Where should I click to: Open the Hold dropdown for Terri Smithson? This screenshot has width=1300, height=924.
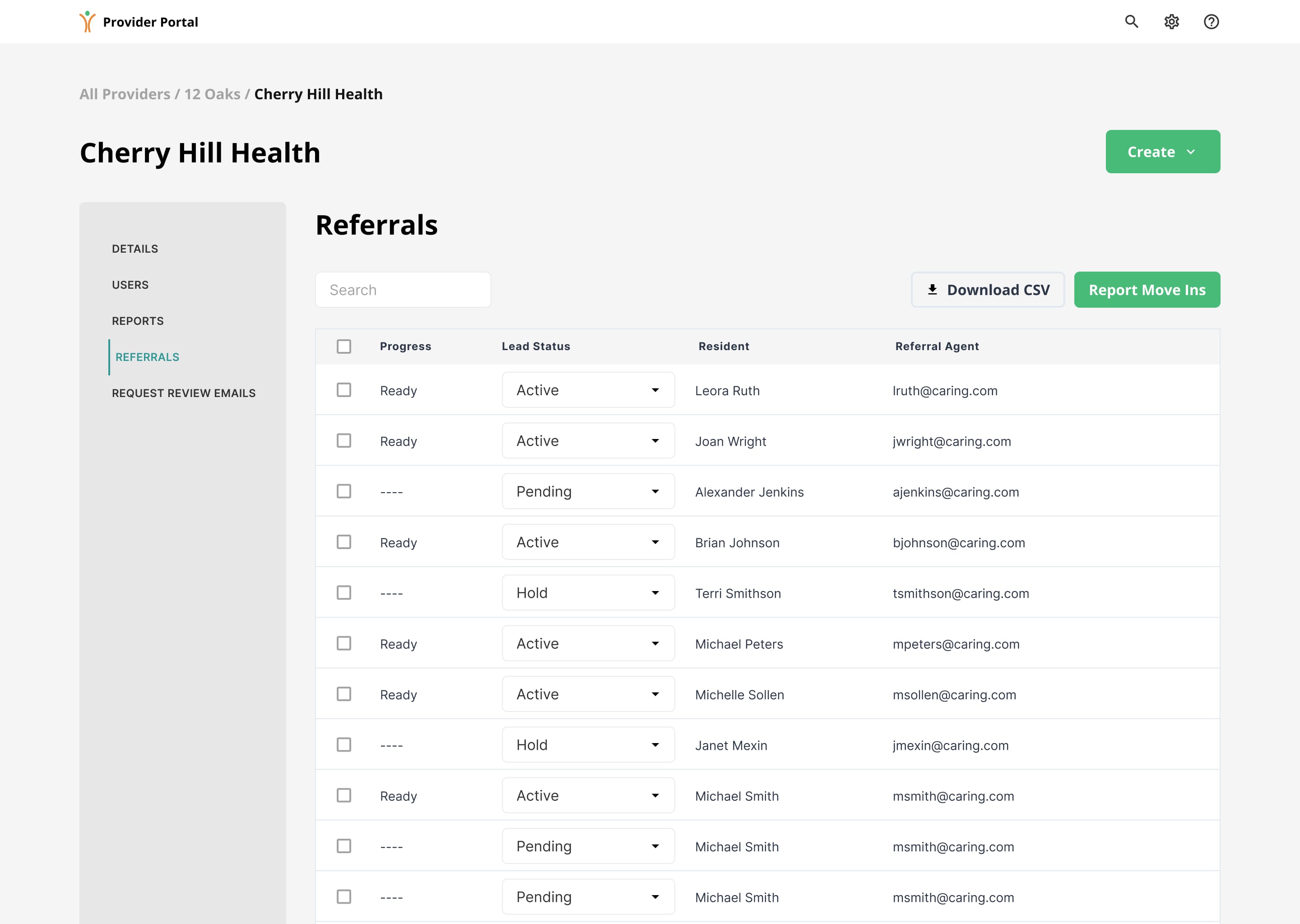(x=588, y=593)
